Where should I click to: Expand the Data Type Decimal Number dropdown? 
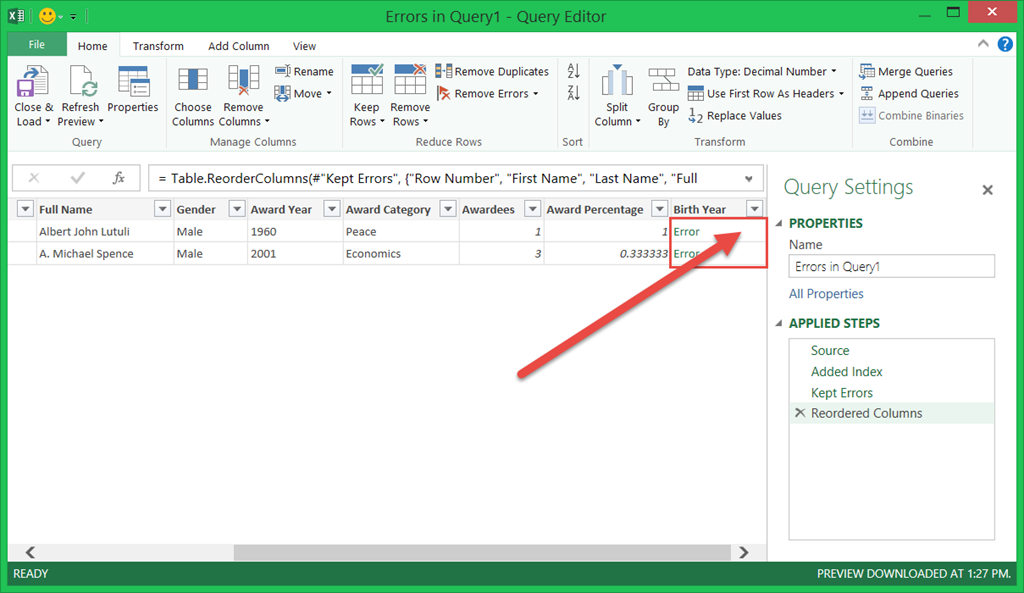[x=833, y=72]
